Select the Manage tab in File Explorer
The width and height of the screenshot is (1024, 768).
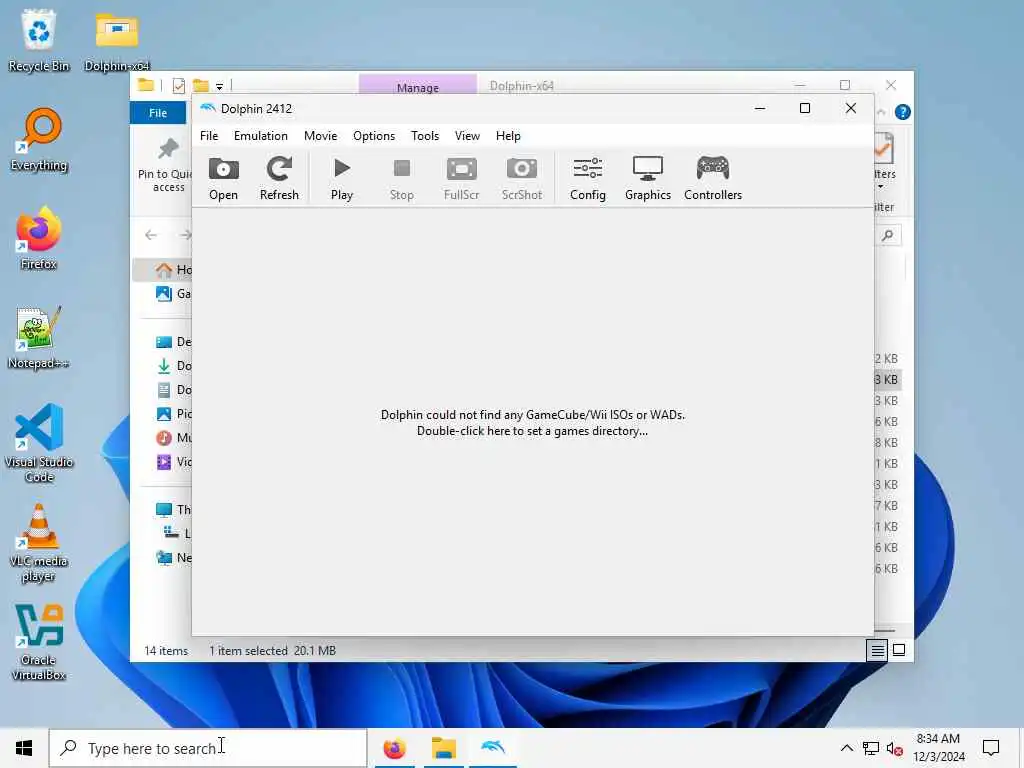point(418,86)
